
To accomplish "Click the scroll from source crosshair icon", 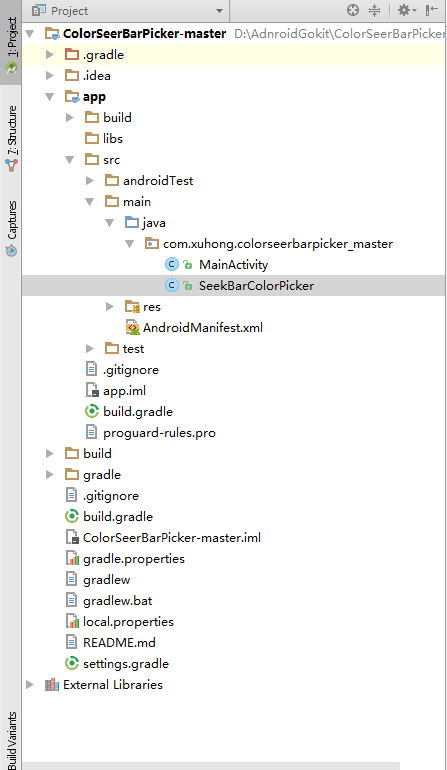I will point(353,10).
